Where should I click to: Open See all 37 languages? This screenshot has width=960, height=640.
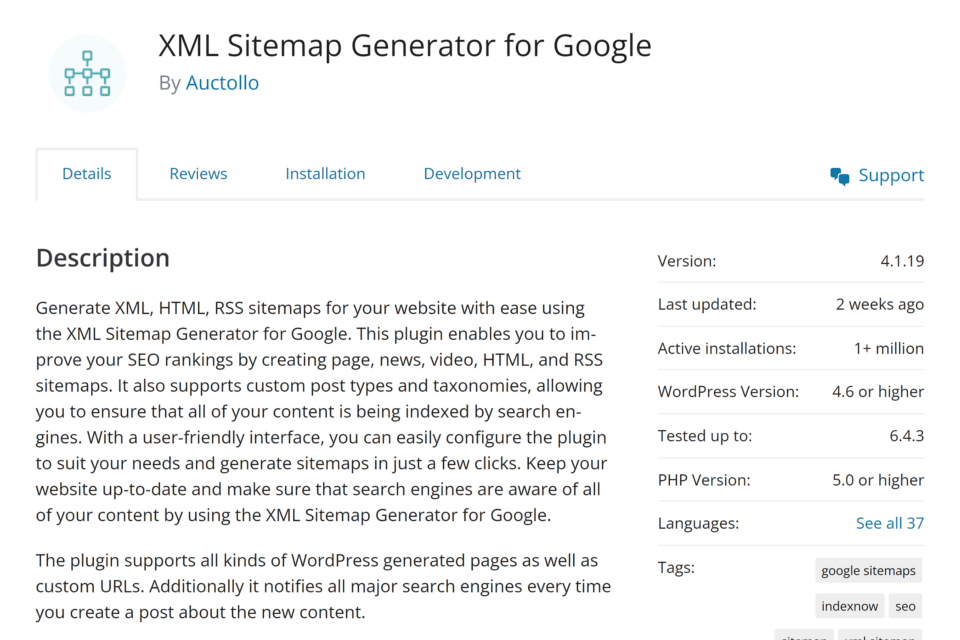click(x=890, y=523)
